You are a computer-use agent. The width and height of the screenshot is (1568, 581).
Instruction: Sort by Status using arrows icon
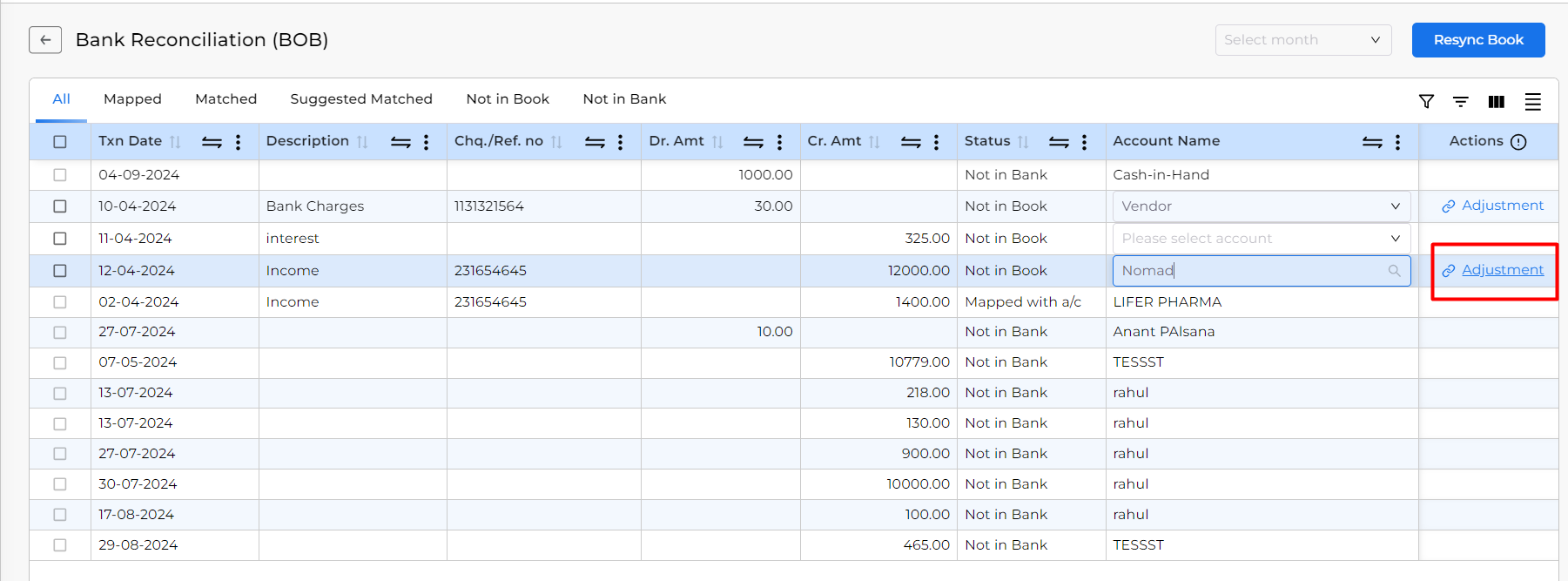pos(1023,142)
